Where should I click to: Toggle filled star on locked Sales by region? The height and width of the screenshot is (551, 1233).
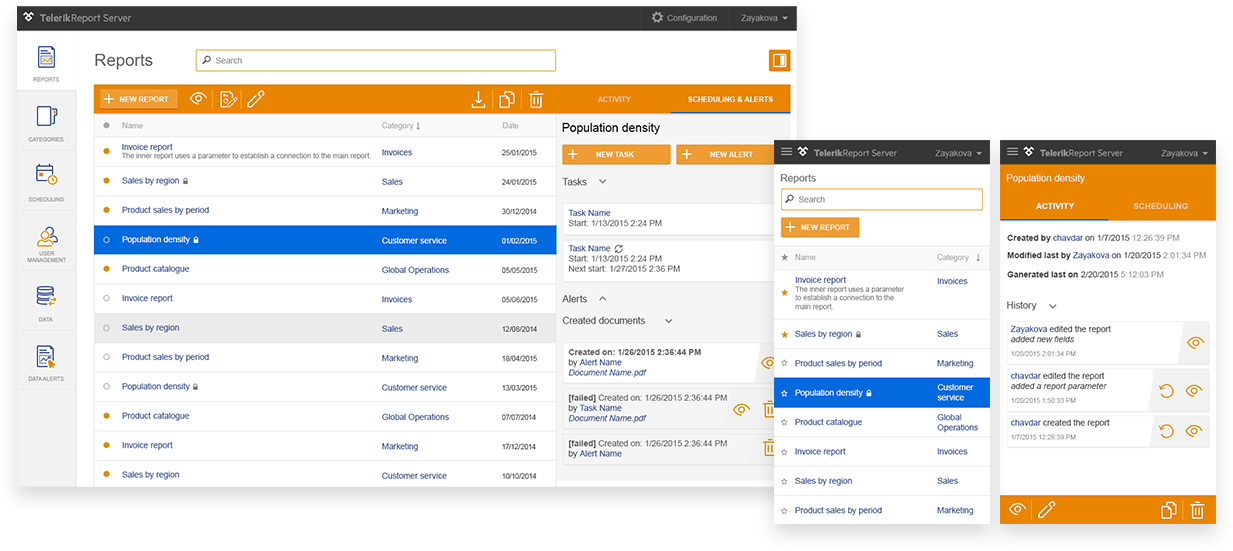click(784, 334)
